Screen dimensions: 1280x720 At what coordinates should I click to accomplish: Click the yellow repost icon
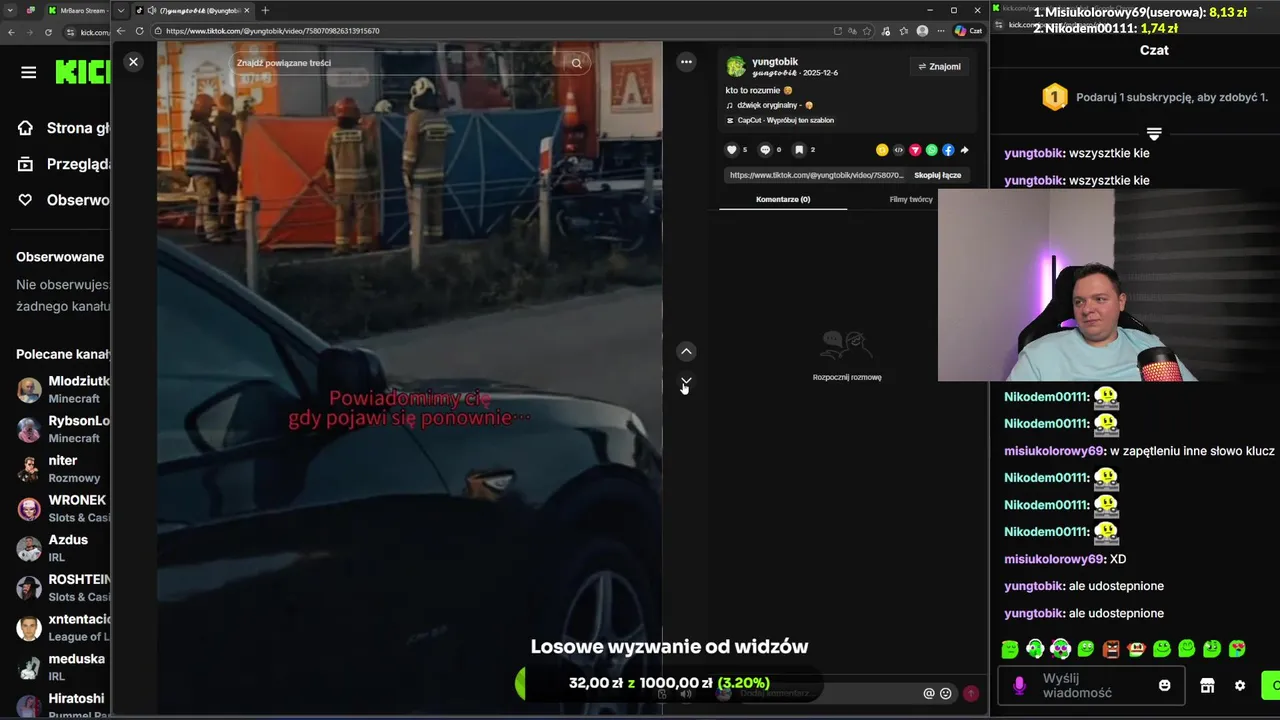tap(882, 150)
